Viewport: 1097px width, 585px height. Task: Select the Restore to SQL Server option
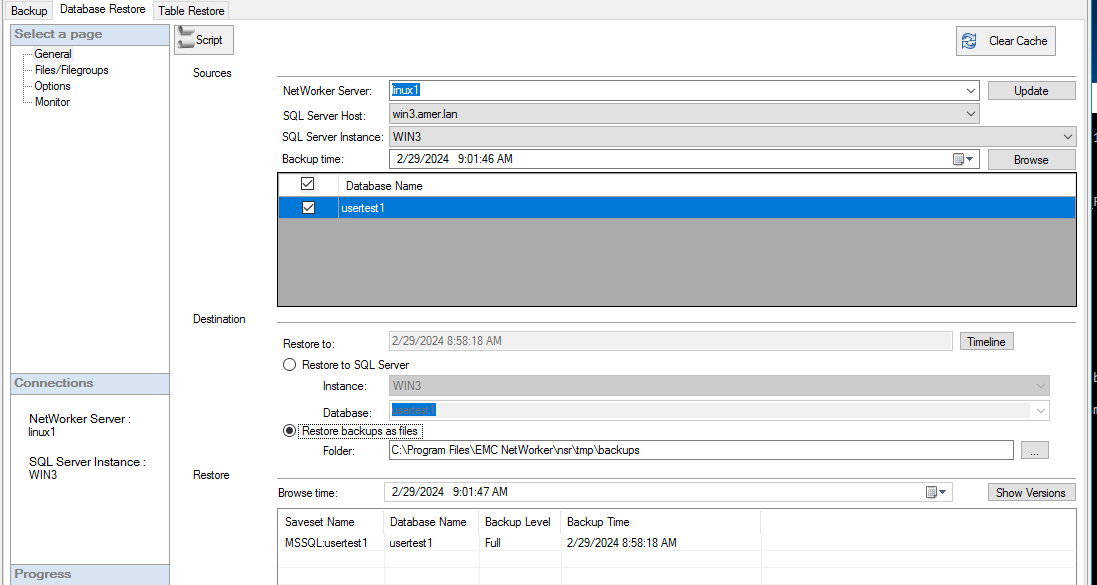click(289, 364)
